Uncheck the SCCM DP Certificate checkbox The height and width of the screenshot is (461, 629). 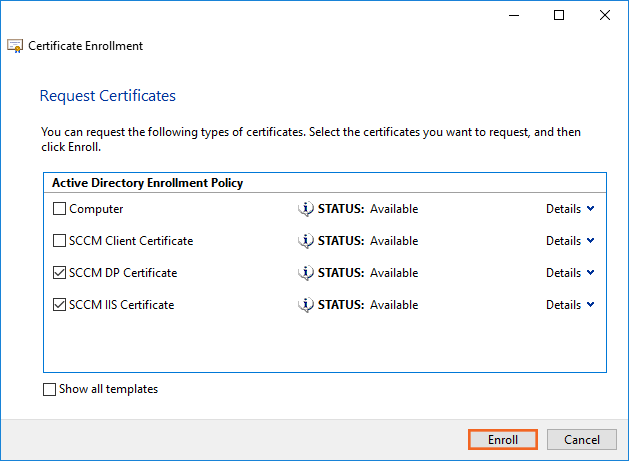coord(60,273)
